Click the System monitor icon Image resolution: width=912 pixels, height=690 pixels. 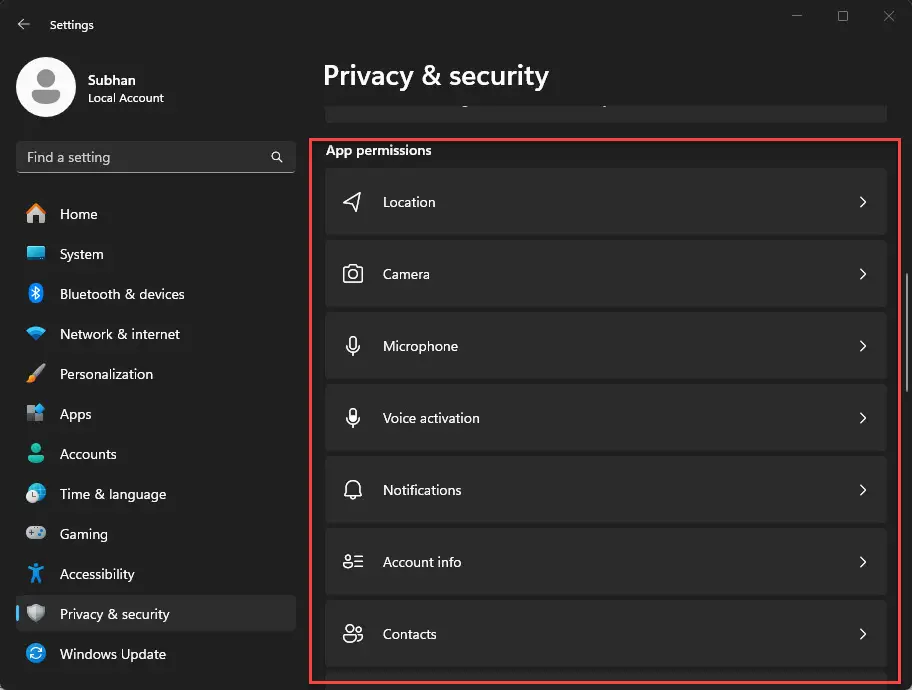pos(36,253)
